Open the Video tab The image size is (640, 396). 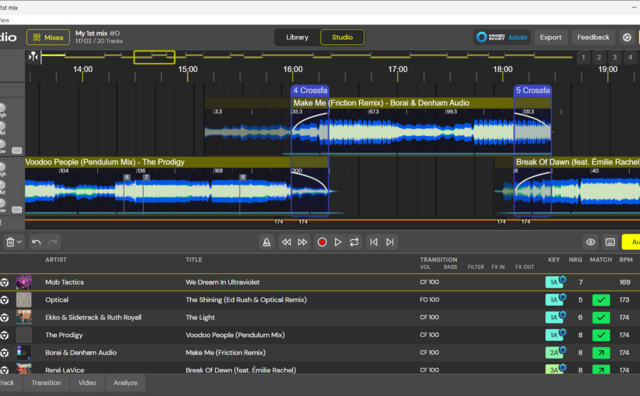[x=87, y=383]
